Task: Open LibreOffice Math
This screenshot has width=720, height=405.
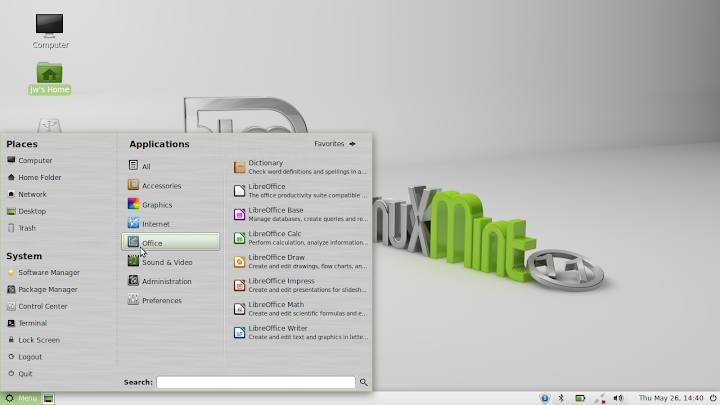Action: (x=299, y=309)
